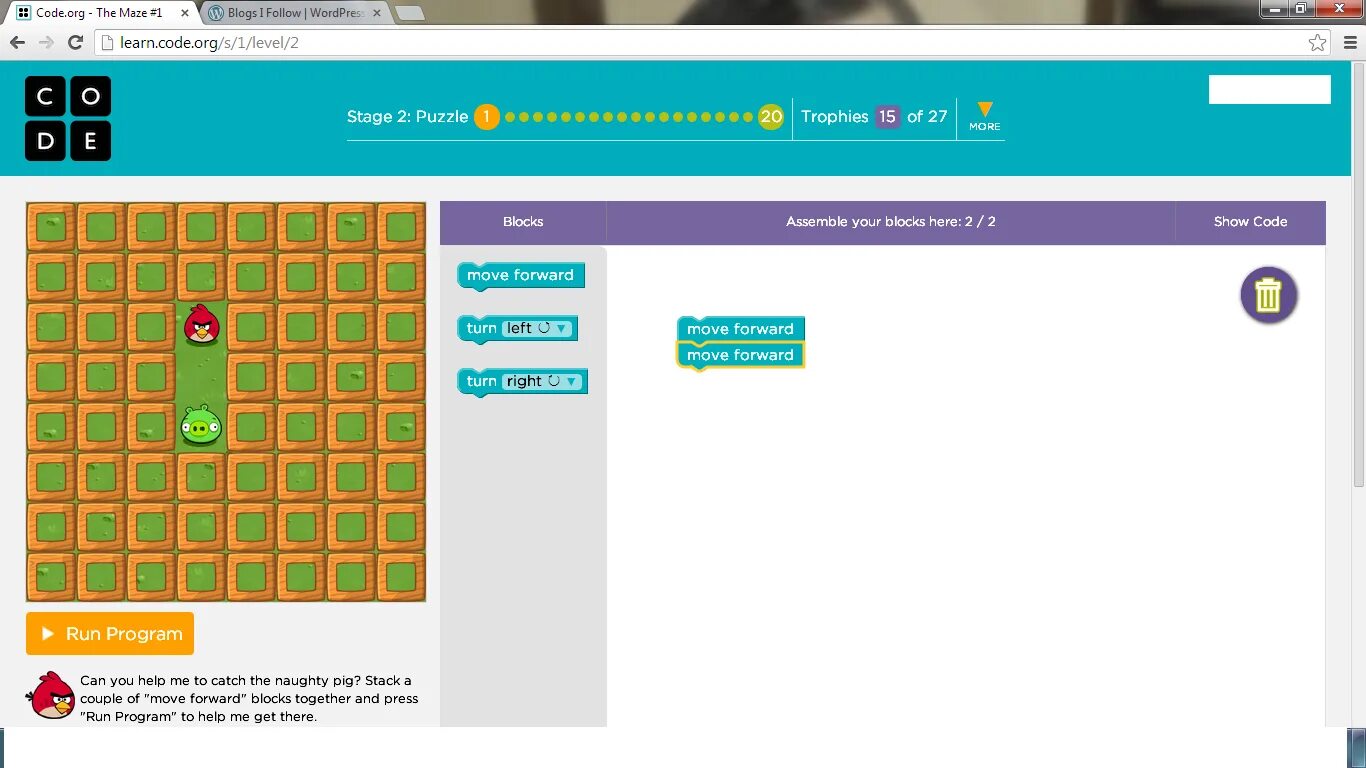
Task: Click the URL address bar
Action: [700, 43]
